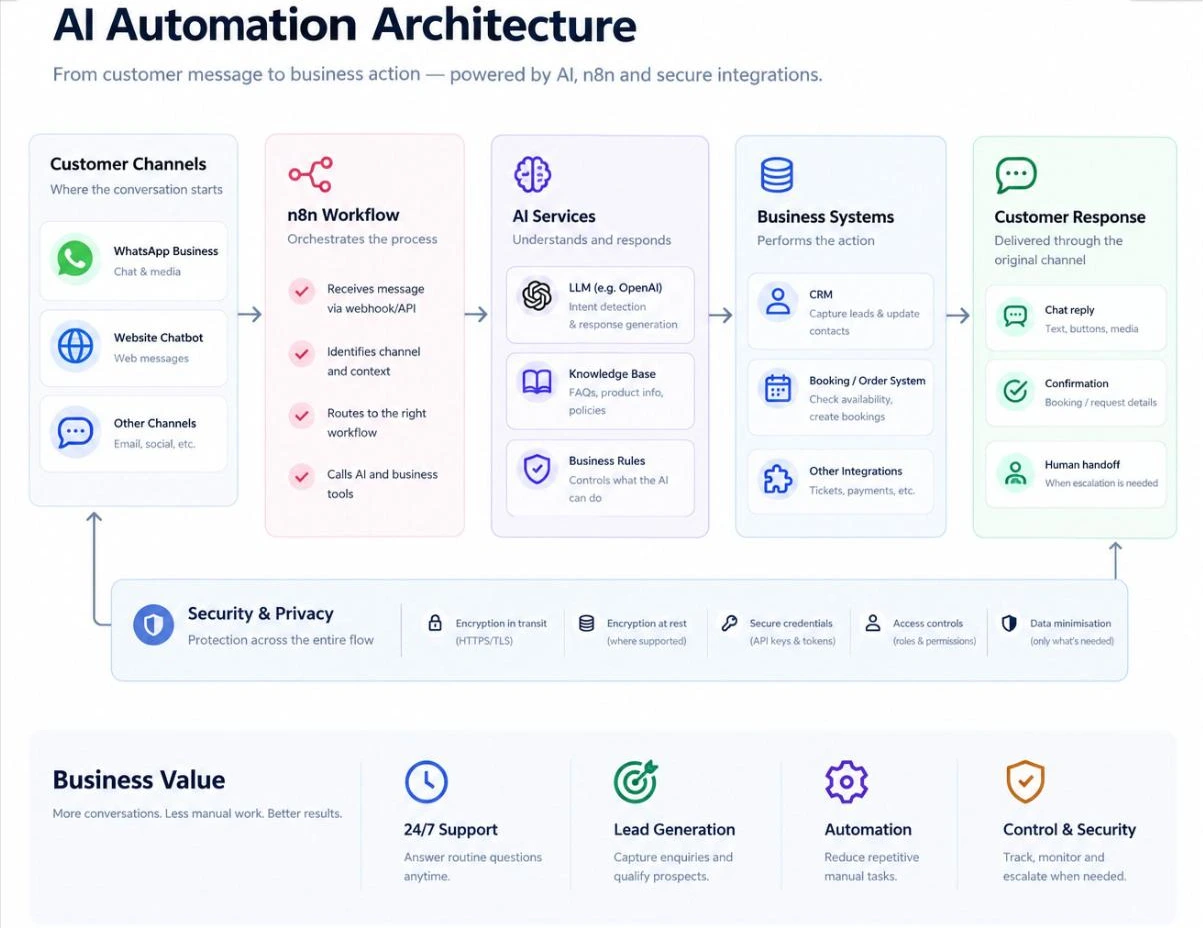The width and height of the screenshot is (1203, 928).
Task: Click the AI Services brain icon
Action: [x=532, y=174]
